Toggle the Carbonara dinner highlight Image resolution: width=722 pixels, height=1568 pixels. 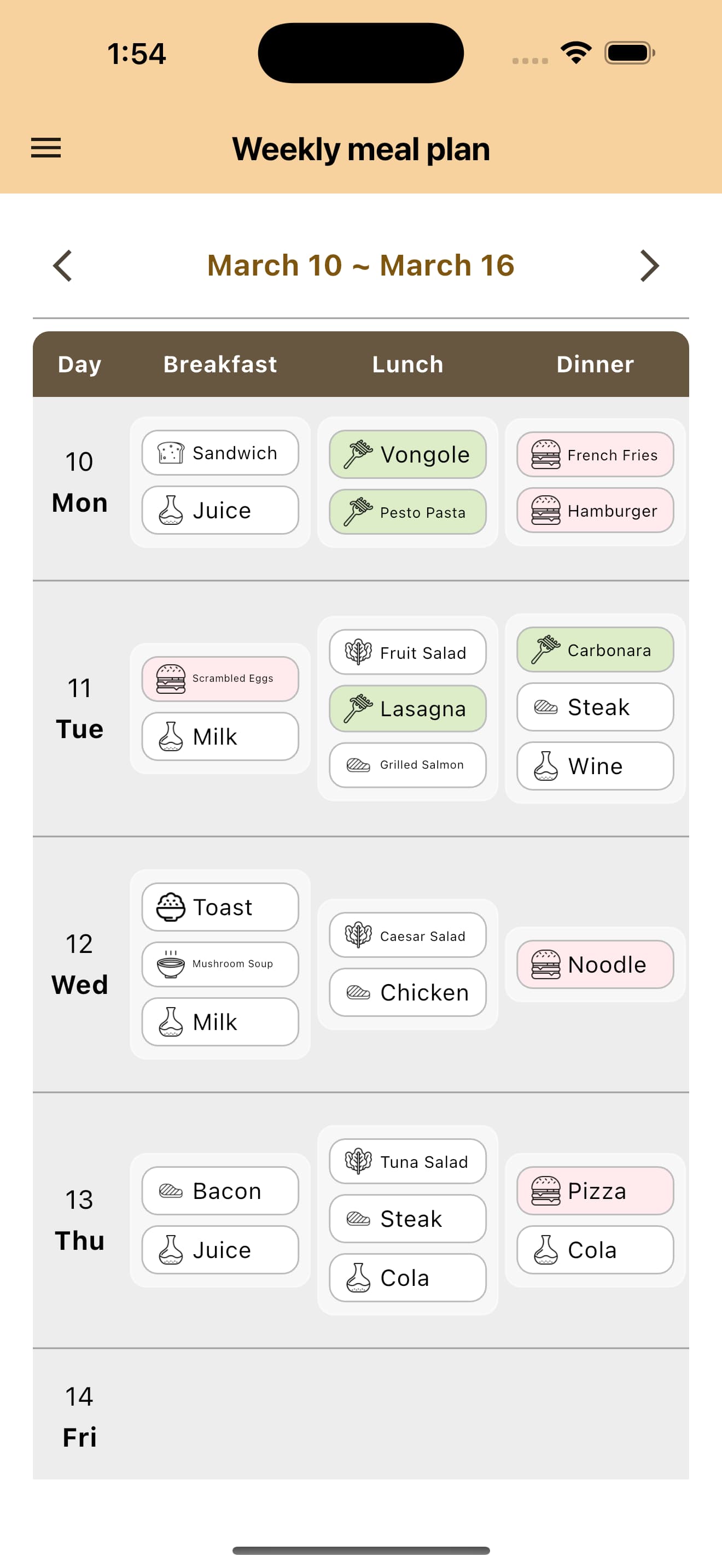coord(594,650)
